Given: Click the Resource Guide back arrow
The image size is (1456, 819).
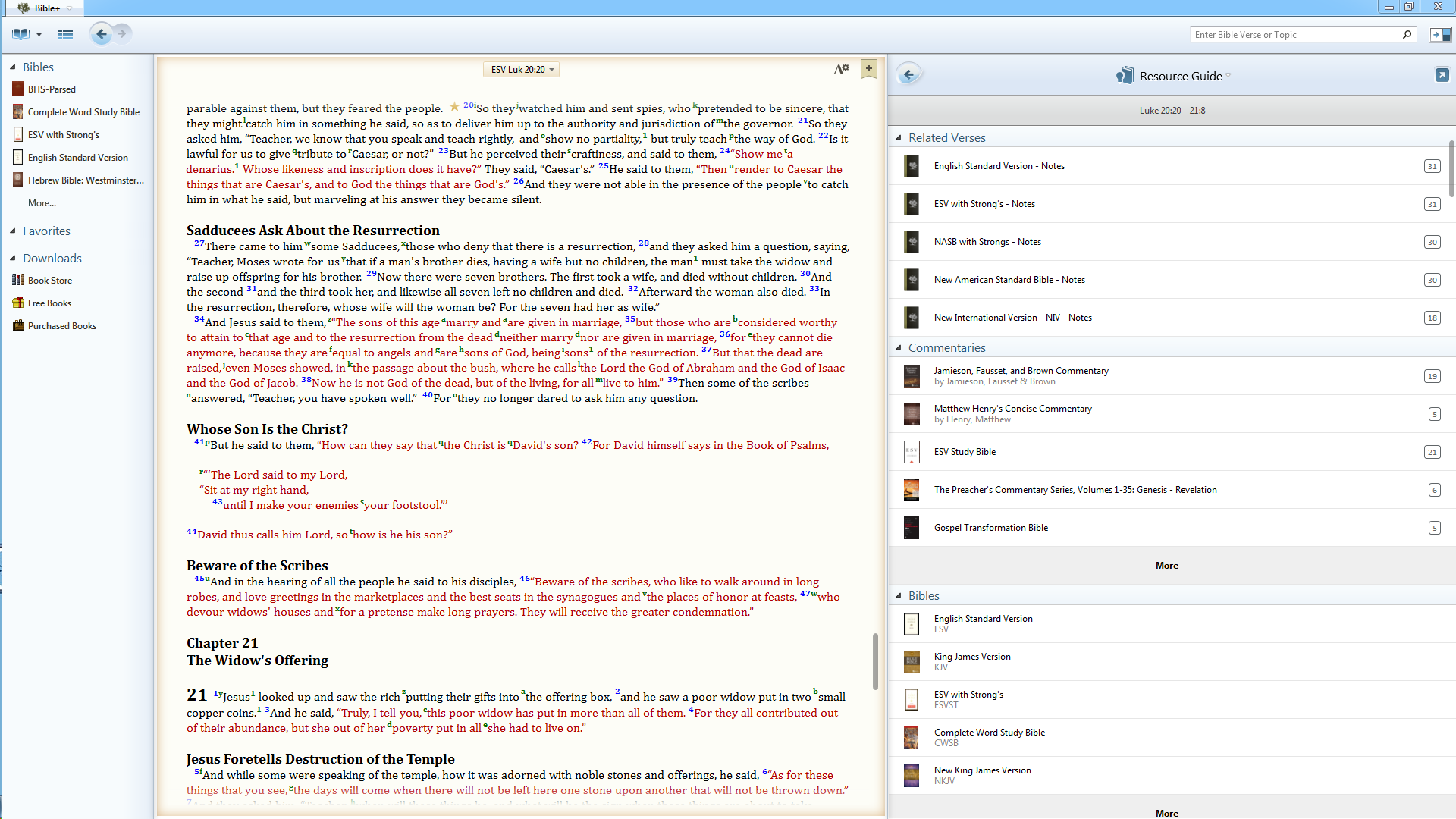Looking at the screenshot, I should 908,74.
